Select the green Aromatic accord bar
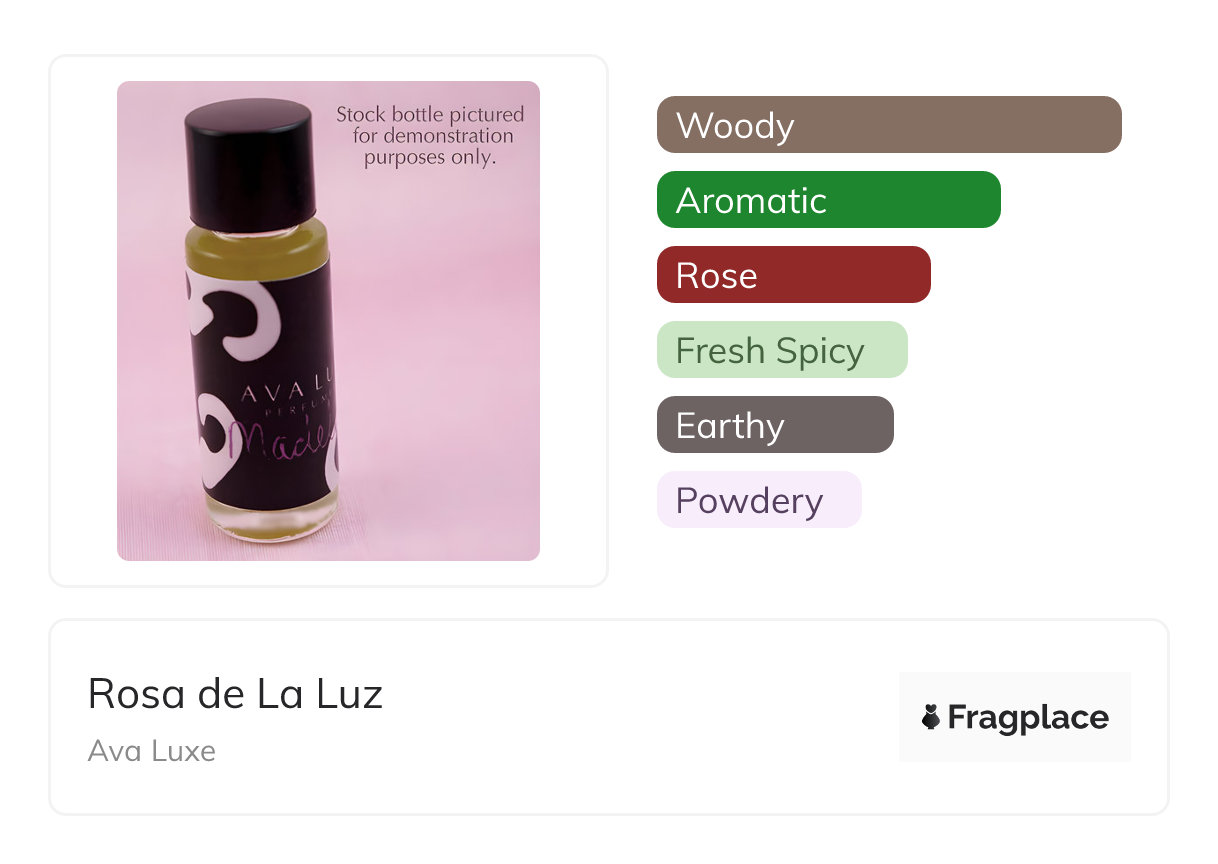 (x=829, y=200)
